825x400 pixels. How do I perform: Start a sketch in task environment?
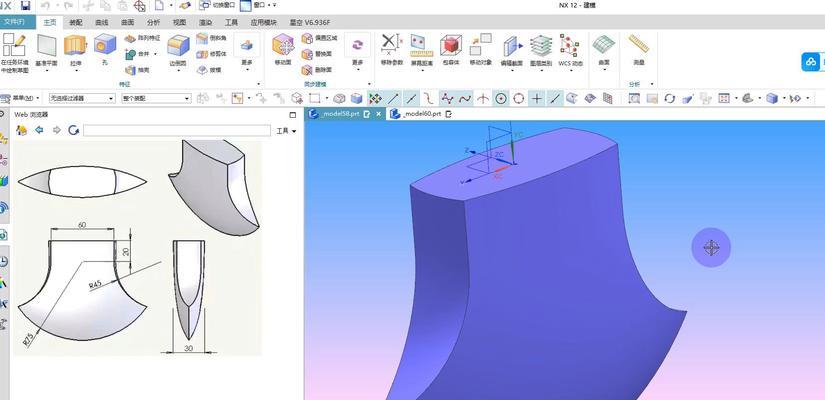[x=14, y=53]
